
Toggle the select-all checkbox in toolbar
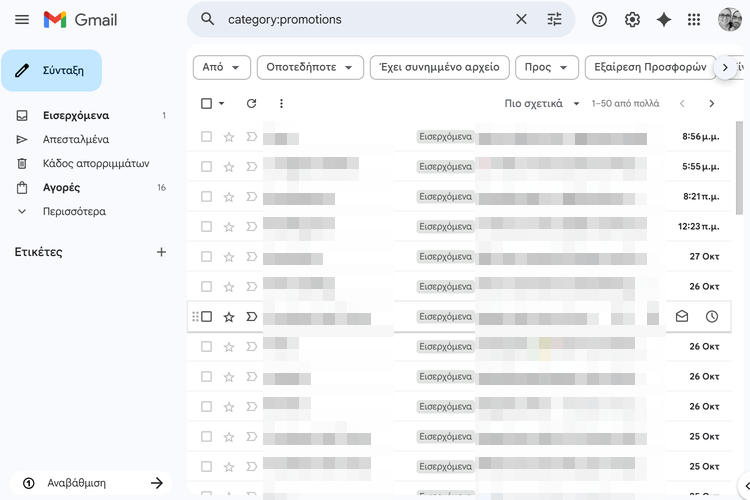pyautogui.click(x=207, y=103)
